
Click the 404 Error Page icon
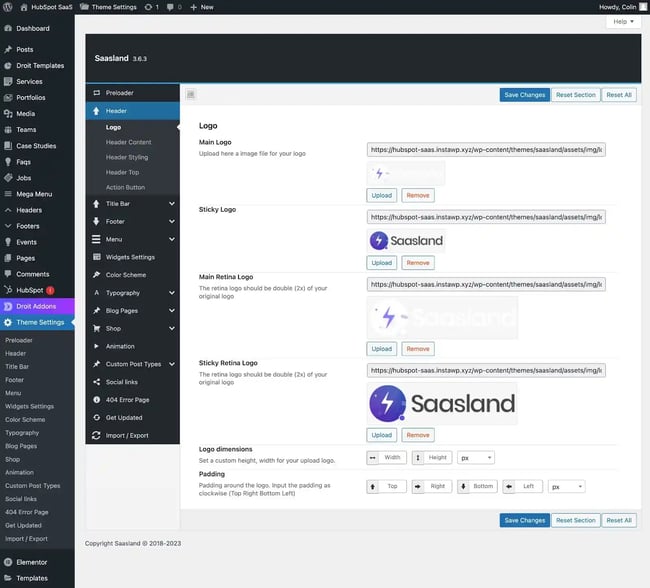click(x=97, y=400)
